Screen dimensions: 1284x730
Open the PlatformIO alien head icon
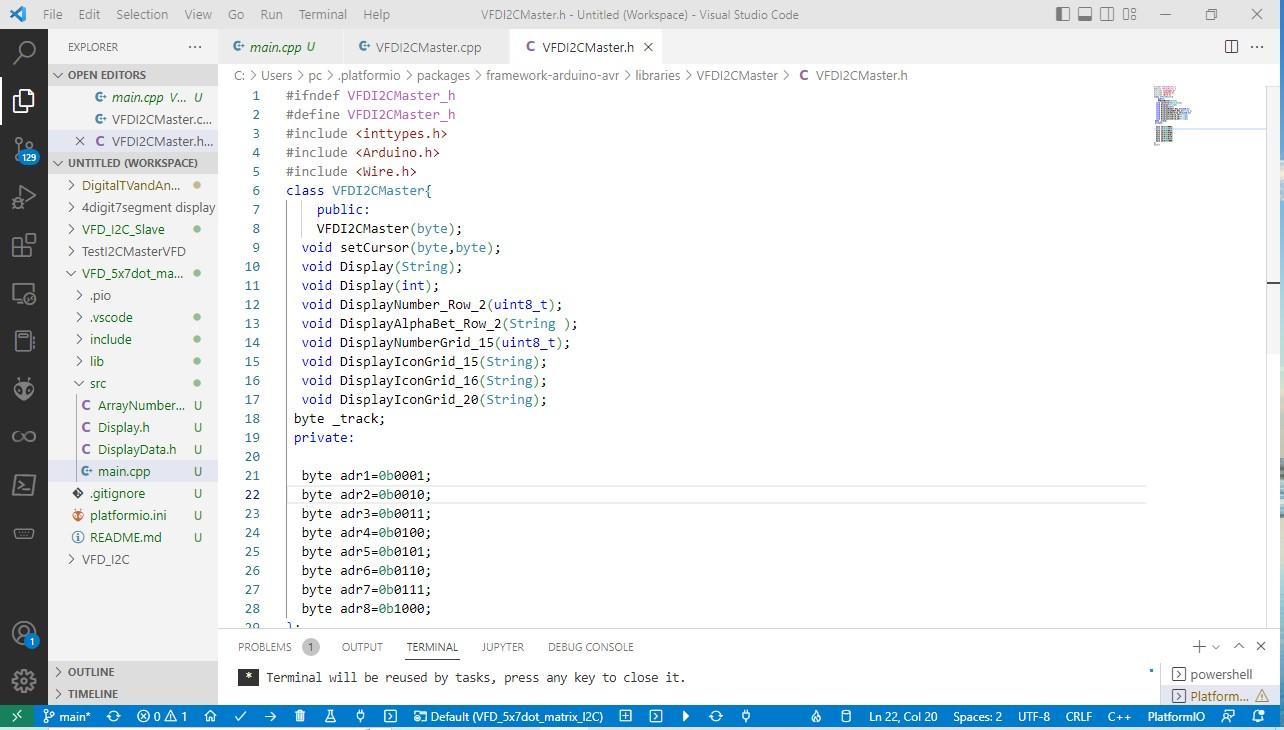[x=24, y=389]
